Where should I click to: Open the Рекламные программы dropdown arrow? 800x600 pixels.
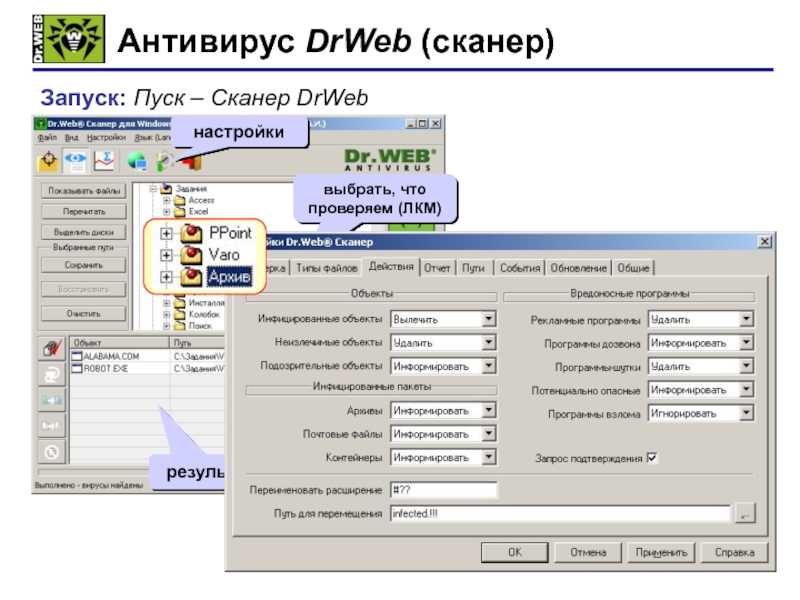coord(746,319)
